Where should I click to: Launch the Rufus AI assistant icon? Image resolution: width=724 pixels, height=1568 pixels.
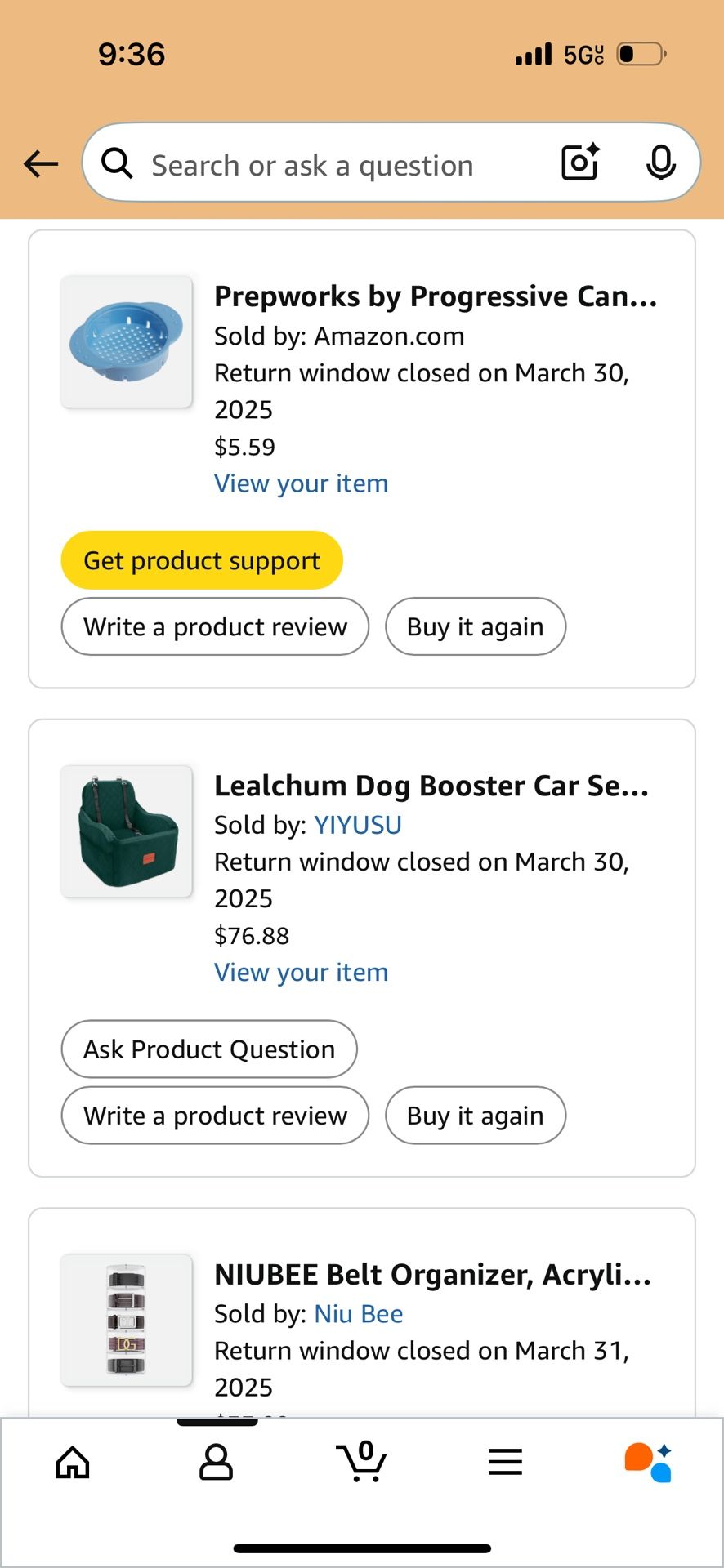648,1462
